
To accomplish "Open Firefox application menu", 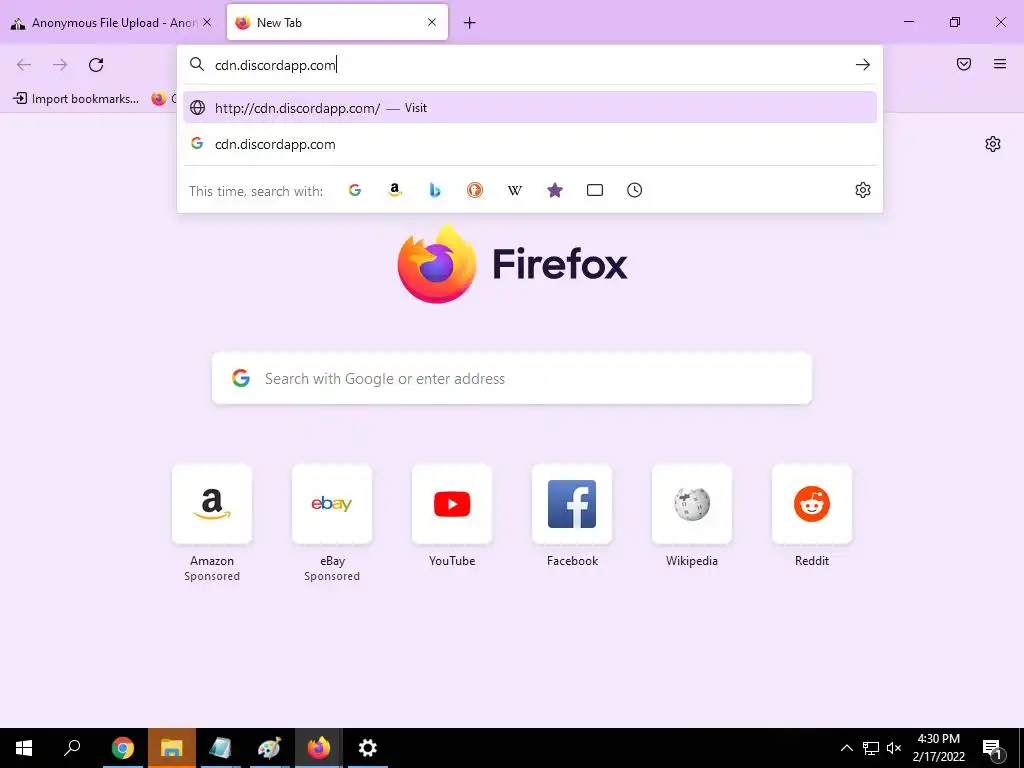I will tap(1000, 64).
